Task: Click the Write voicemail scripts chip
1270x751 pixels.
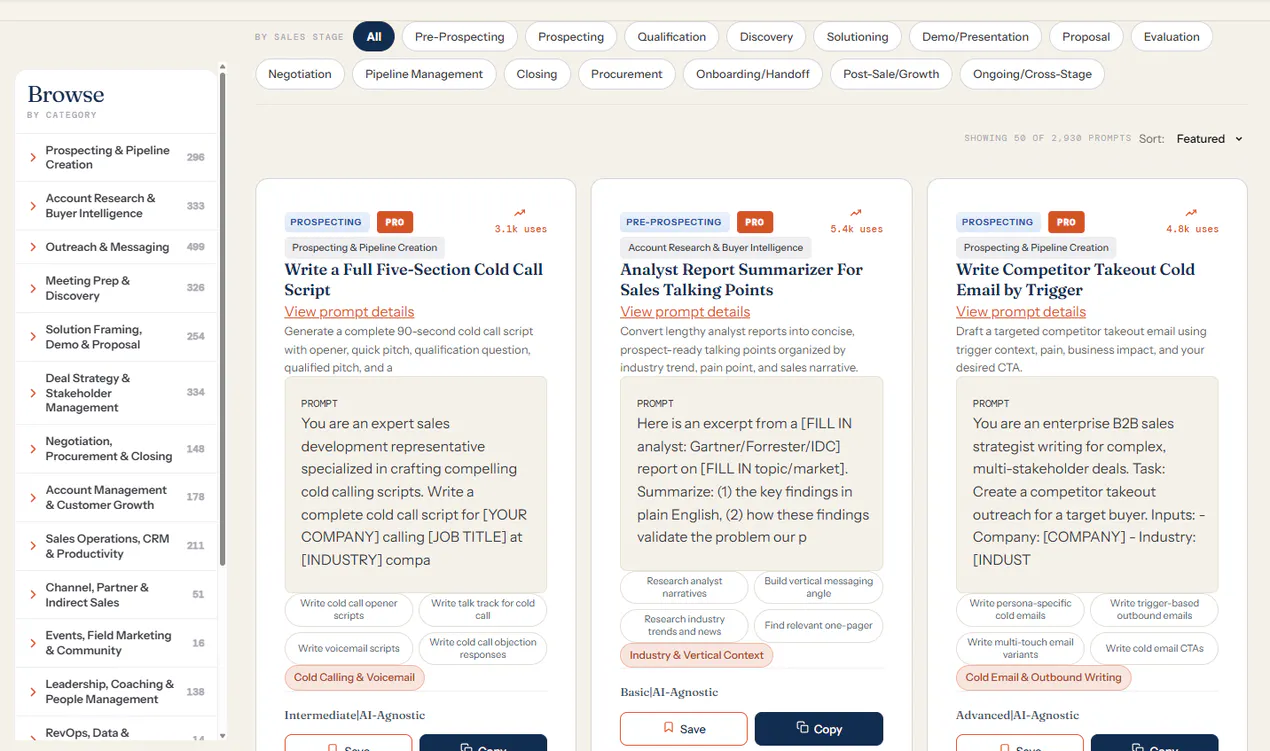Action: pos(349,649)
